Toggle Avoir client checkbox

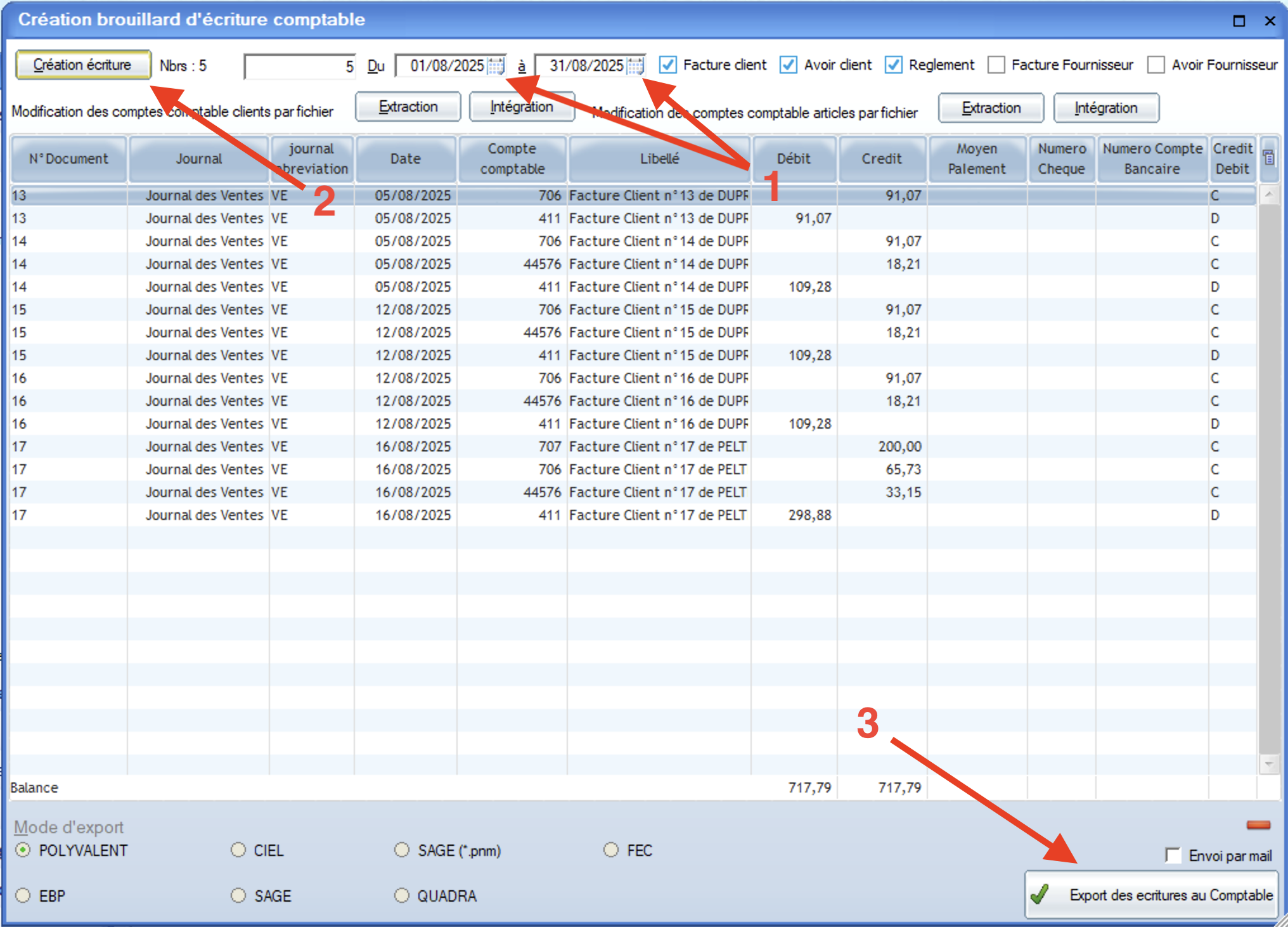[x=788, y=65]
